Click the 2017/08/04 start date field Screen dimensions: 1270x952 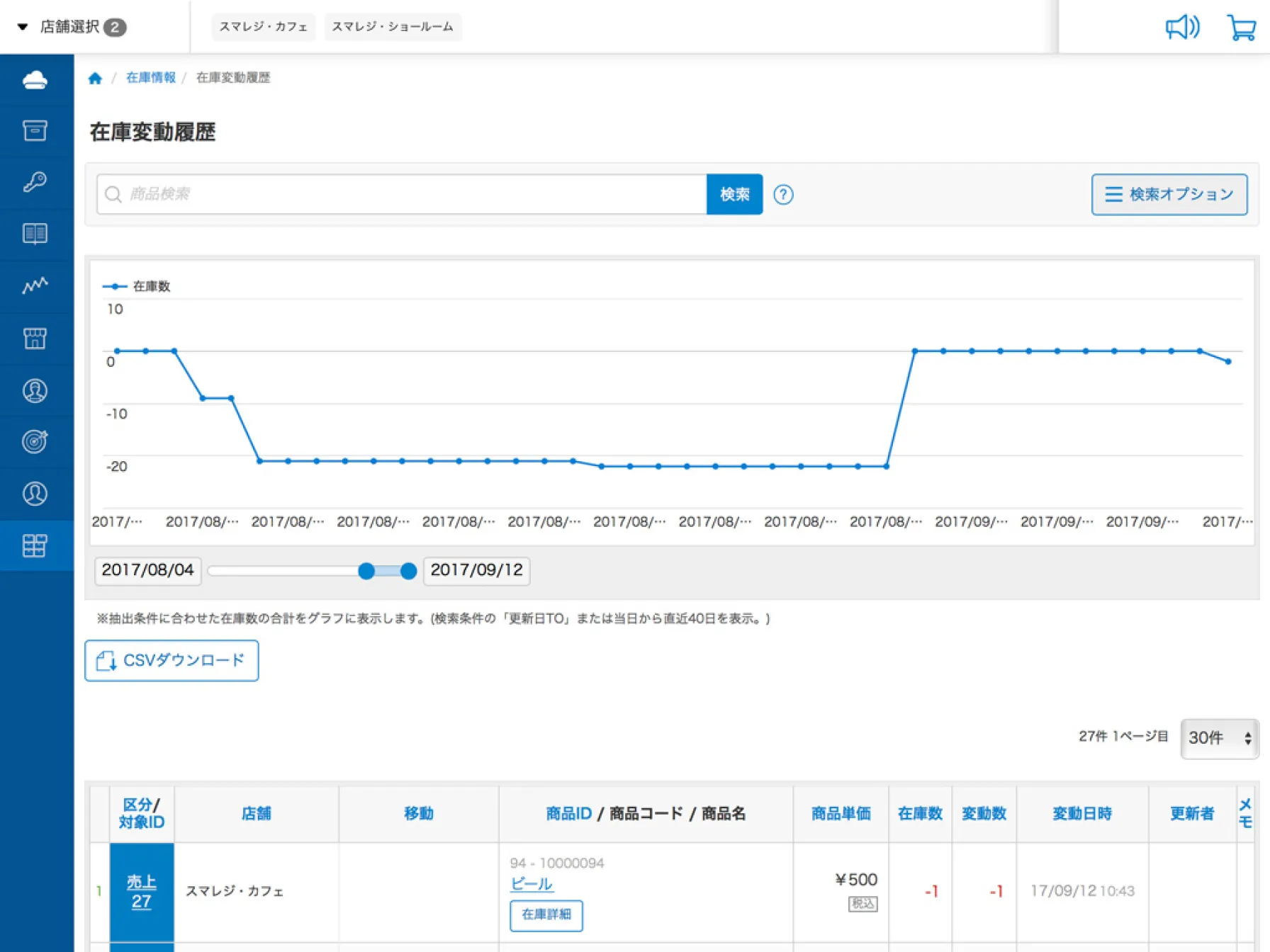147,570
